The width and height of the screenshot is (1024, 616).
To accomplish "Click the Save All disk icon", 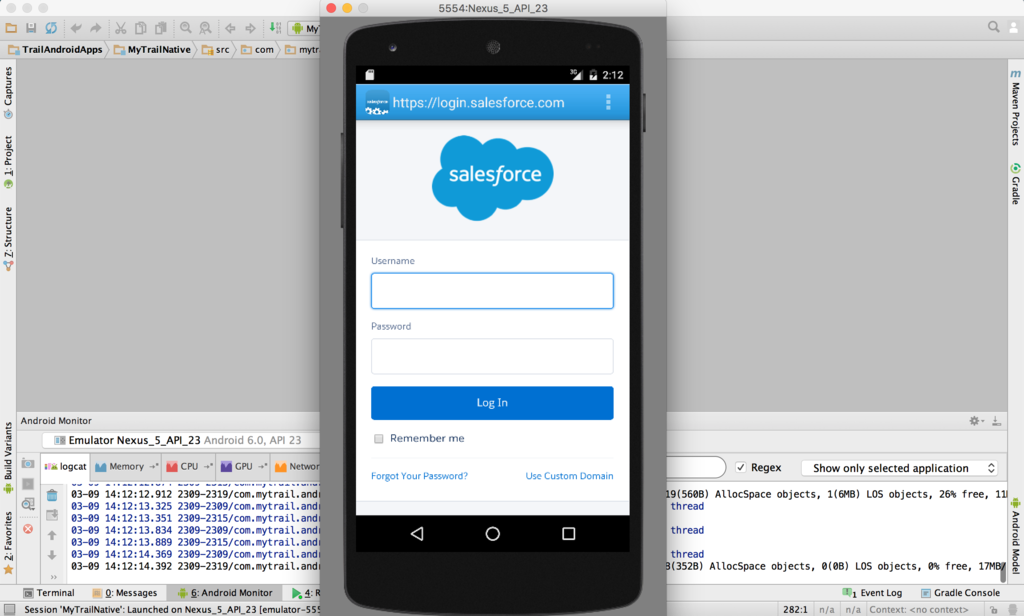I will point(31,28).
